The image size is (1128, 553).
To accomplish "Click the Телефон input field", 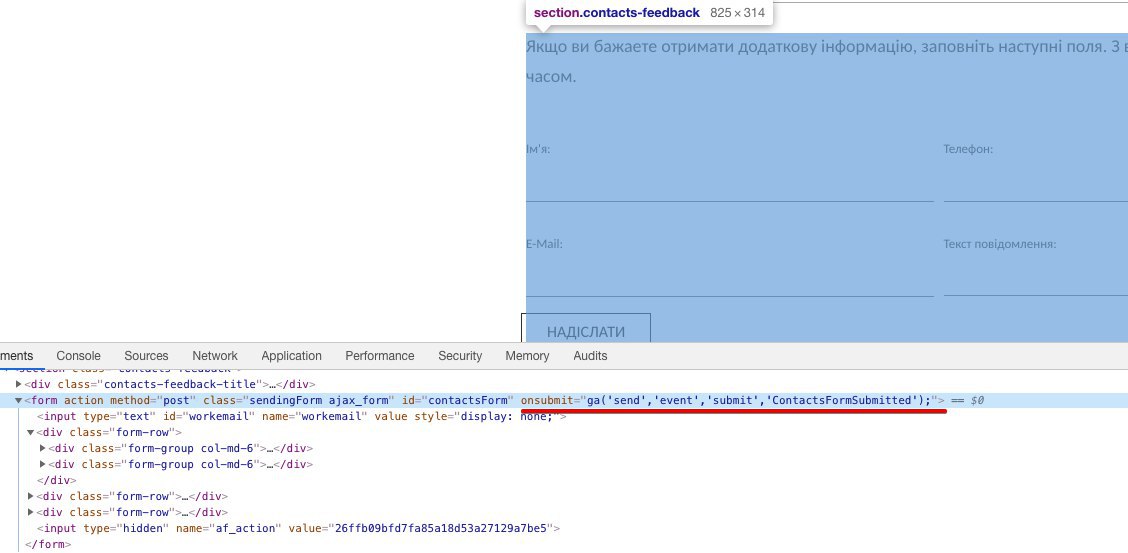I will (1036, 183).
